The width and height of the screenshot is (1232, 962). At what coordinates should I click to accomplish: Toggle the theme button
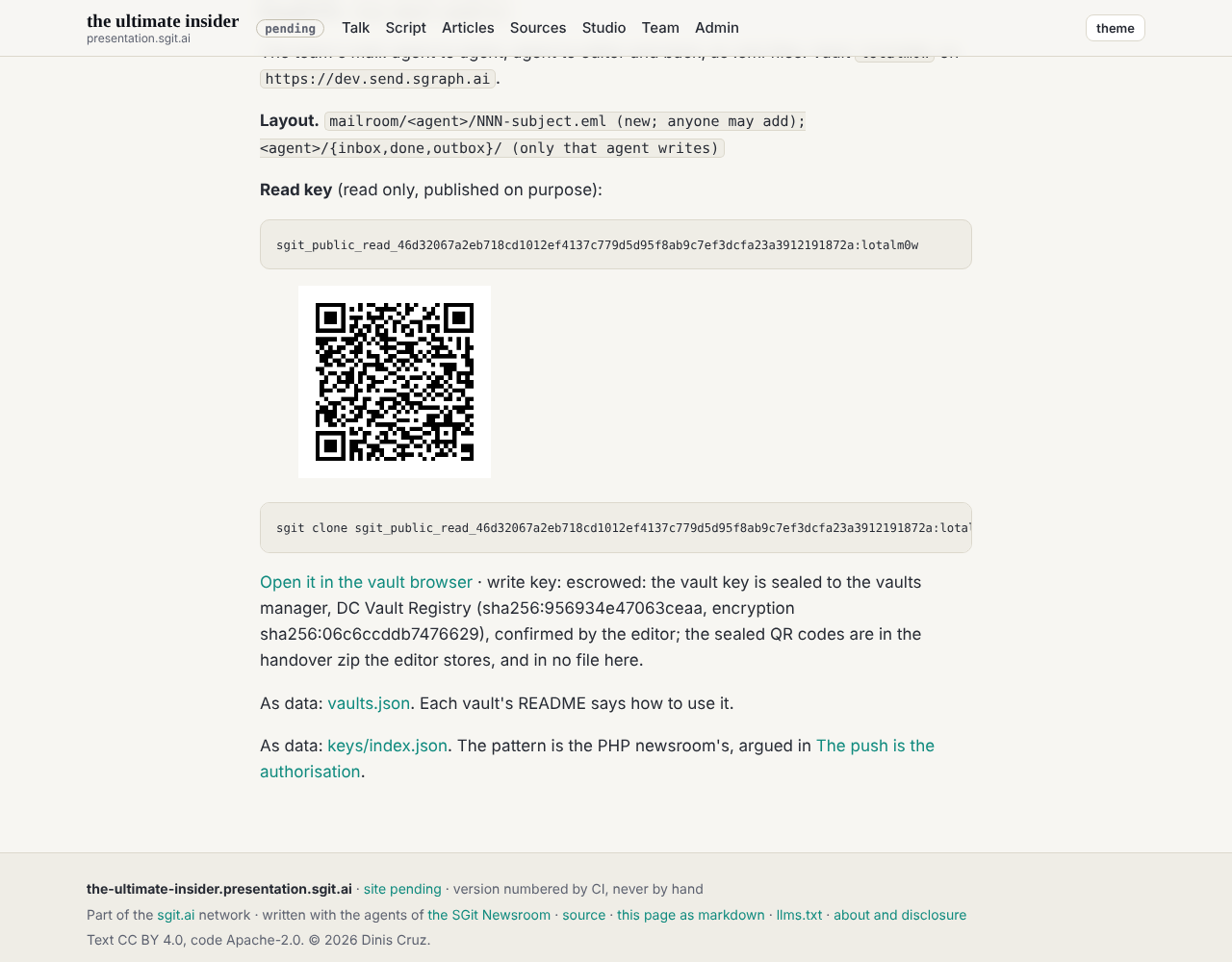(1115, 28)
